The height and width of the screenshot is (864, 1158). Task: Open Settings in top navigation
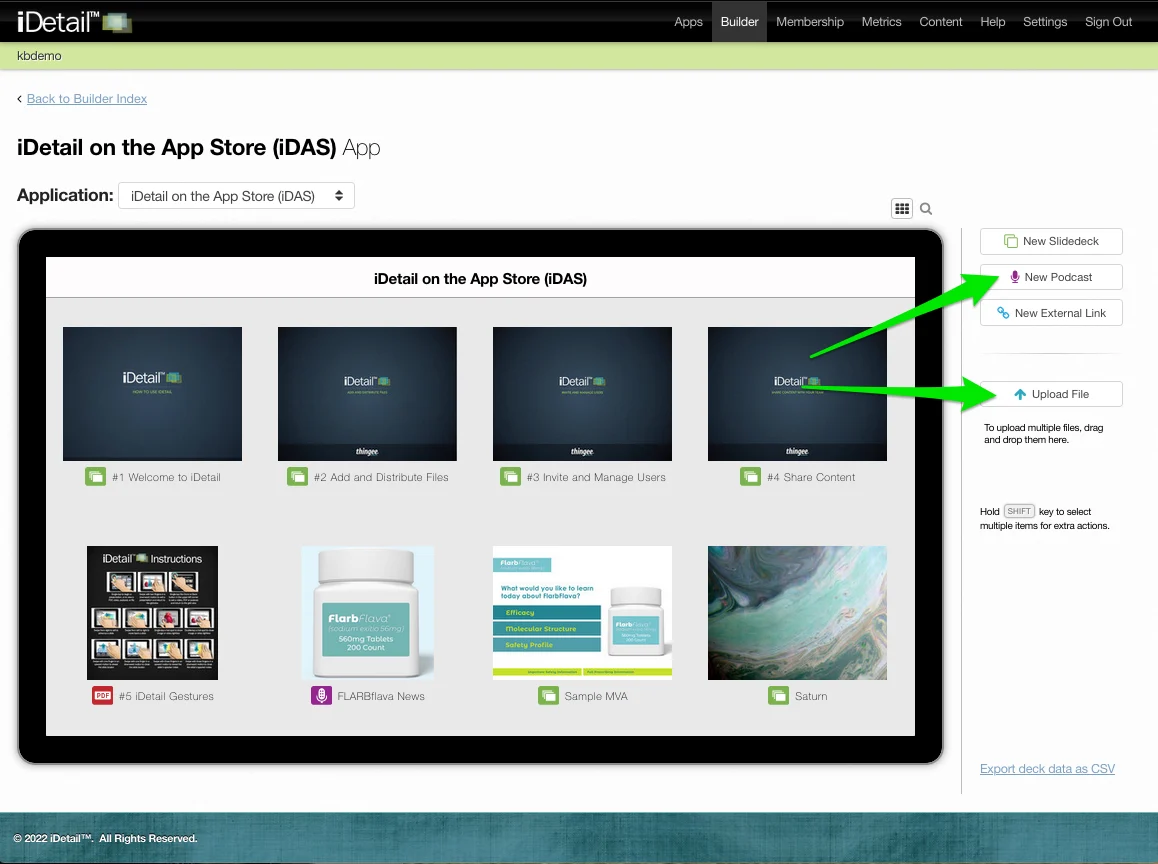click(1044, 21)
